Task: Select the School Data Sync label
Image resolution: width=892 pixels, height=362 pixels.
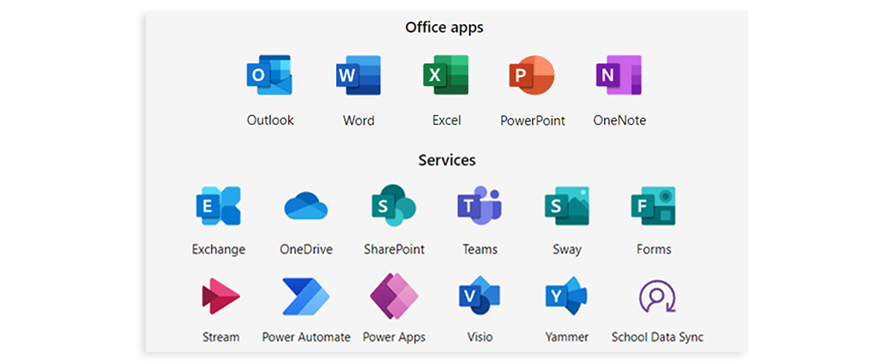Action: tap(657, 338)
